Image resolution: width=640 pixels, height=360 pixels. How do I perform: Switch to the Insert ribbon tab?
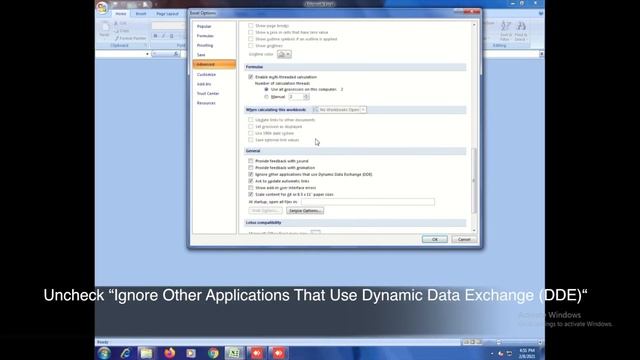pos(141,14)
